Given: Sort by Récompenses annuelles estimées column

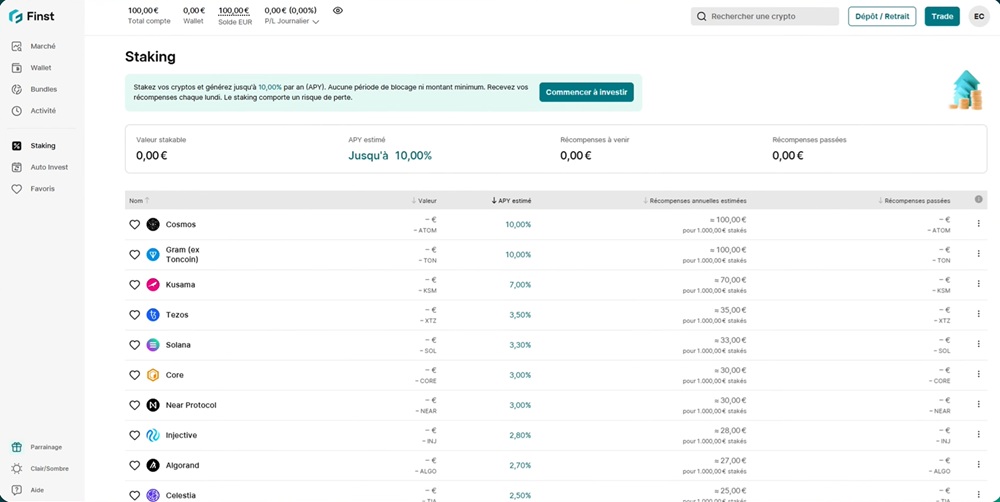Looking at the screenshot, I should click(695, 200).
